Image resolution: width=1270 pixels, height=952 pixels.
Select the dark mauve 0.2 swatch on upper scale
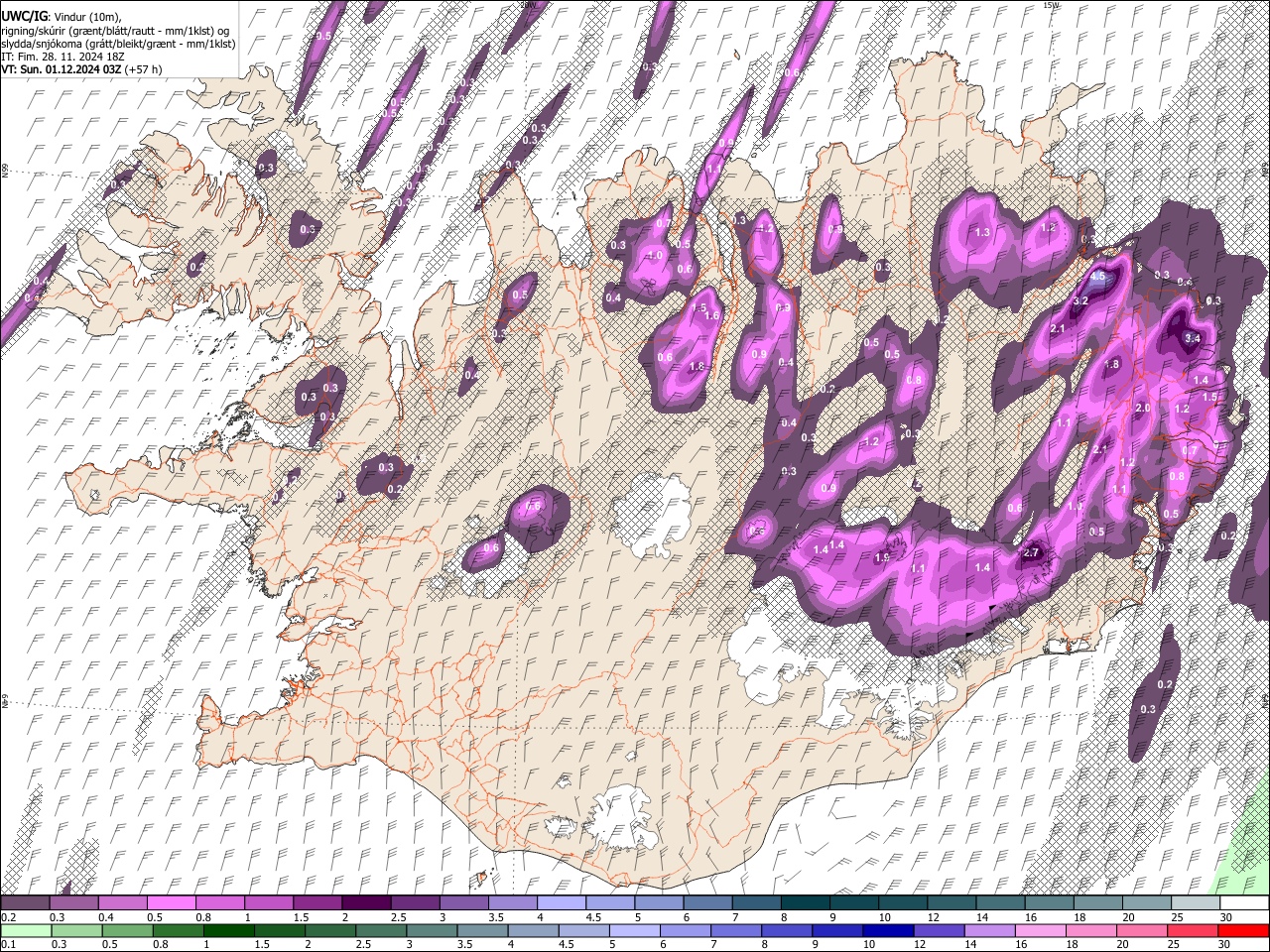24,903
